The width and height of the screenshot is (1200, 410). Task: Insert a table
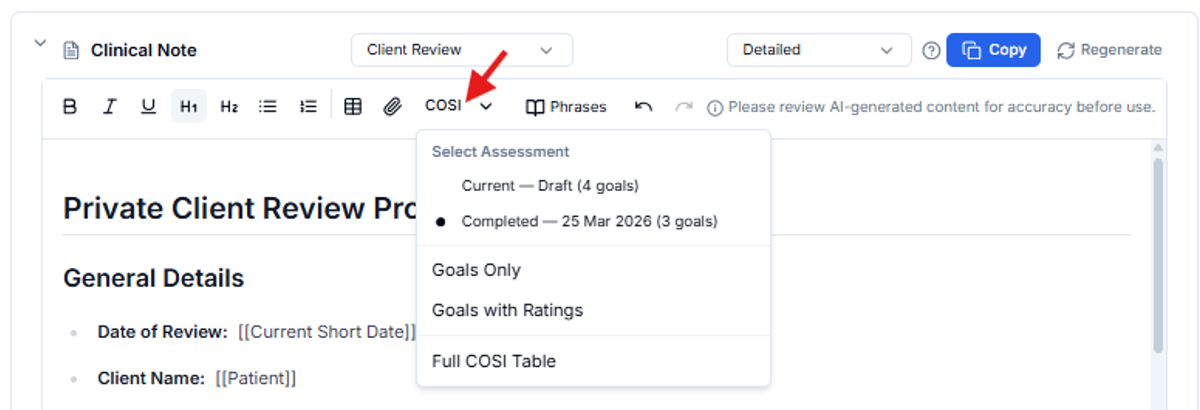point(353,106)
